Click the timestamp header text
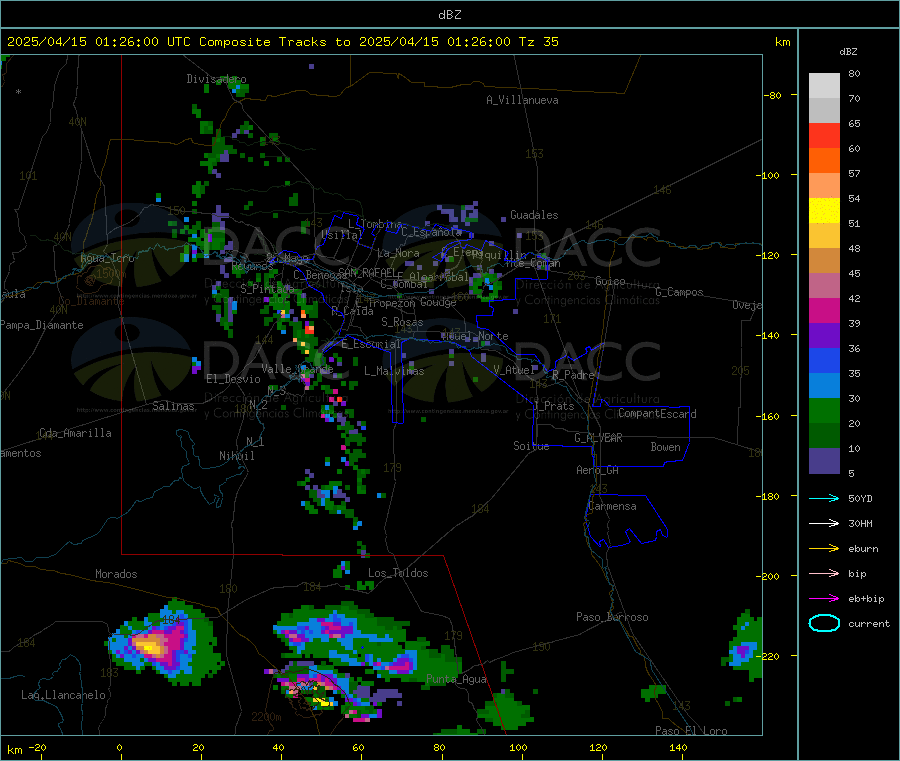This screenshot has height=761, width=900. (282, 42)
